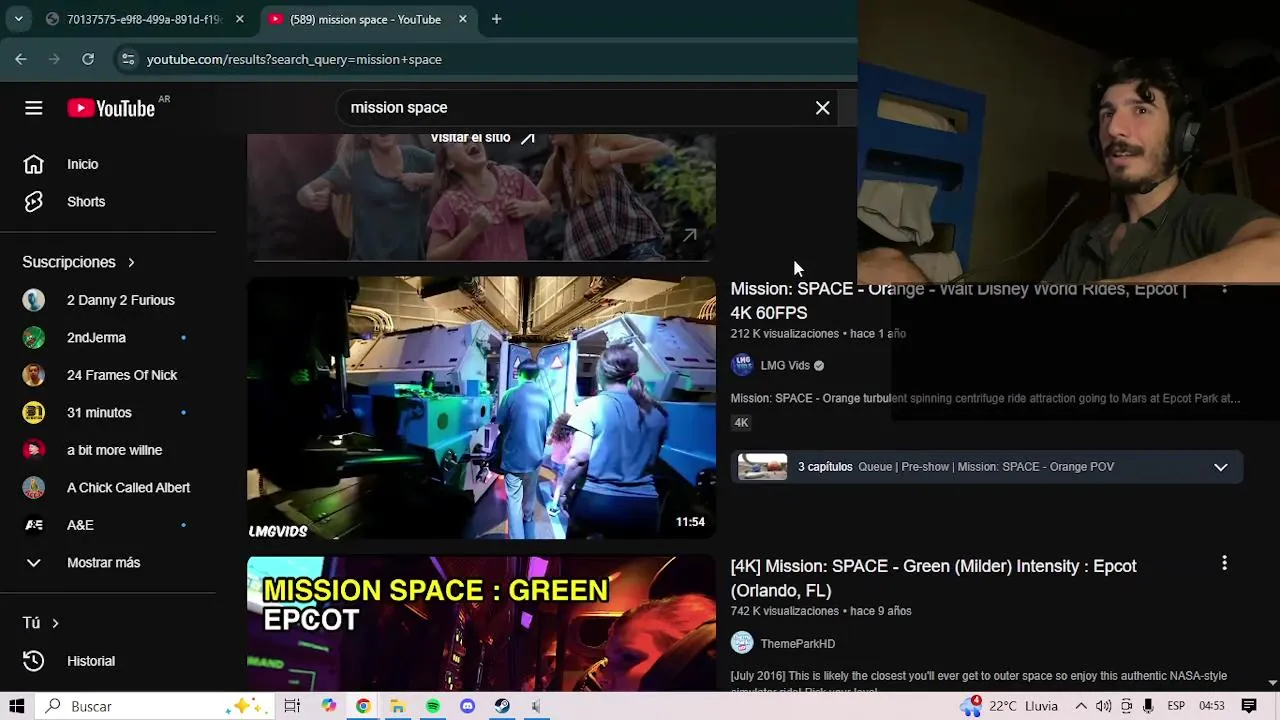
Task: Open the notifications center icon
Action: point(1249,706)
